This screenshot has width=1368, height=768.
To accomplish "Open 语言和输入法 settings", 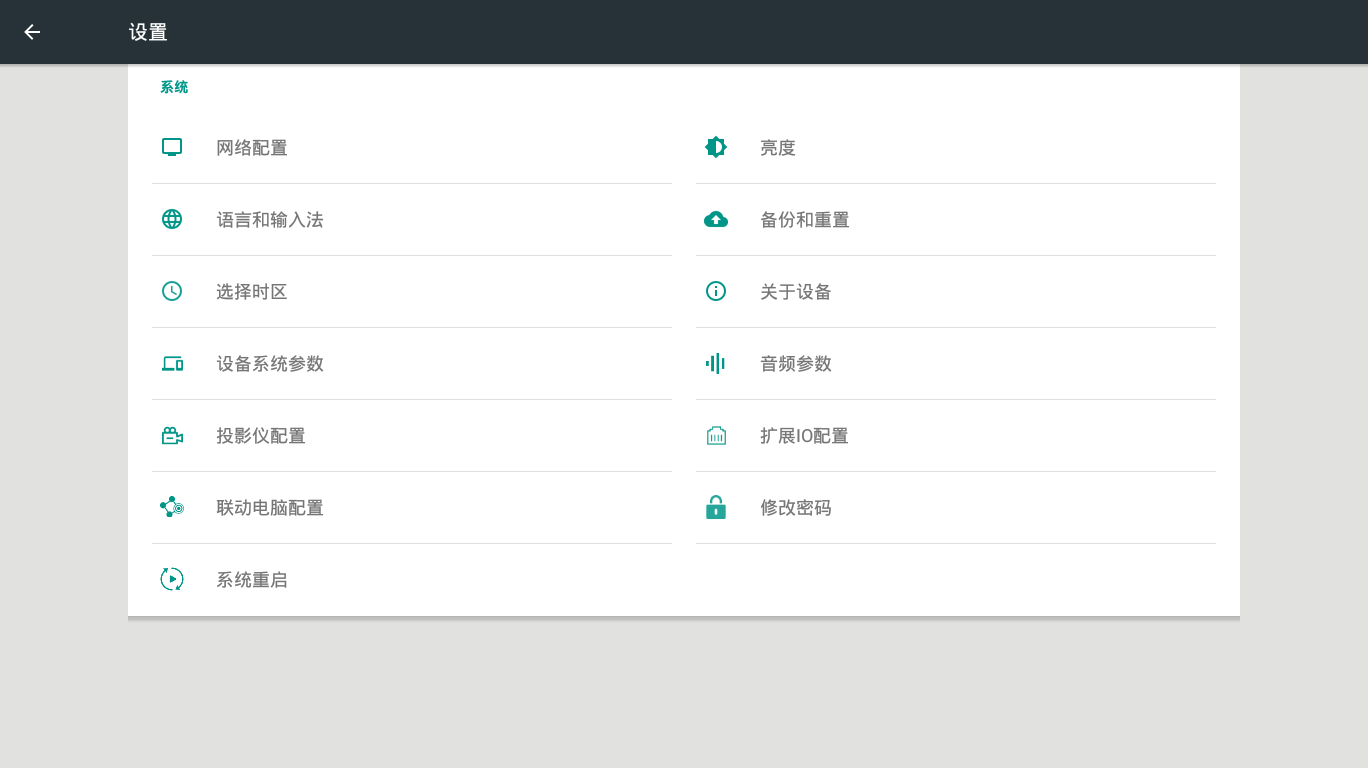I will (x=270, y=220).
